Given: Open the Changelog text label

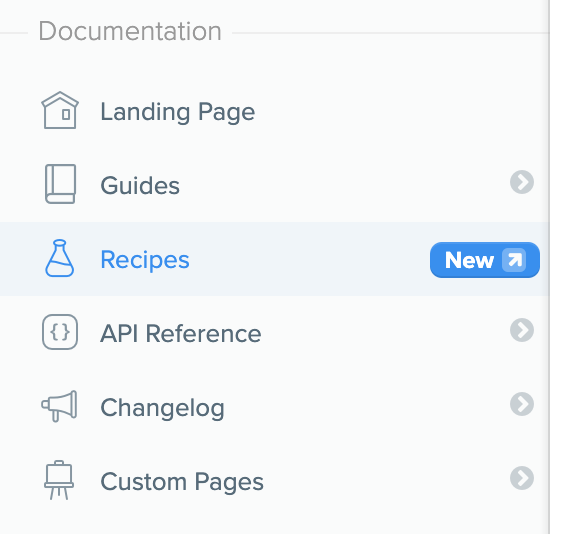Looking at the screenshot, I should [x=162, y=408].
